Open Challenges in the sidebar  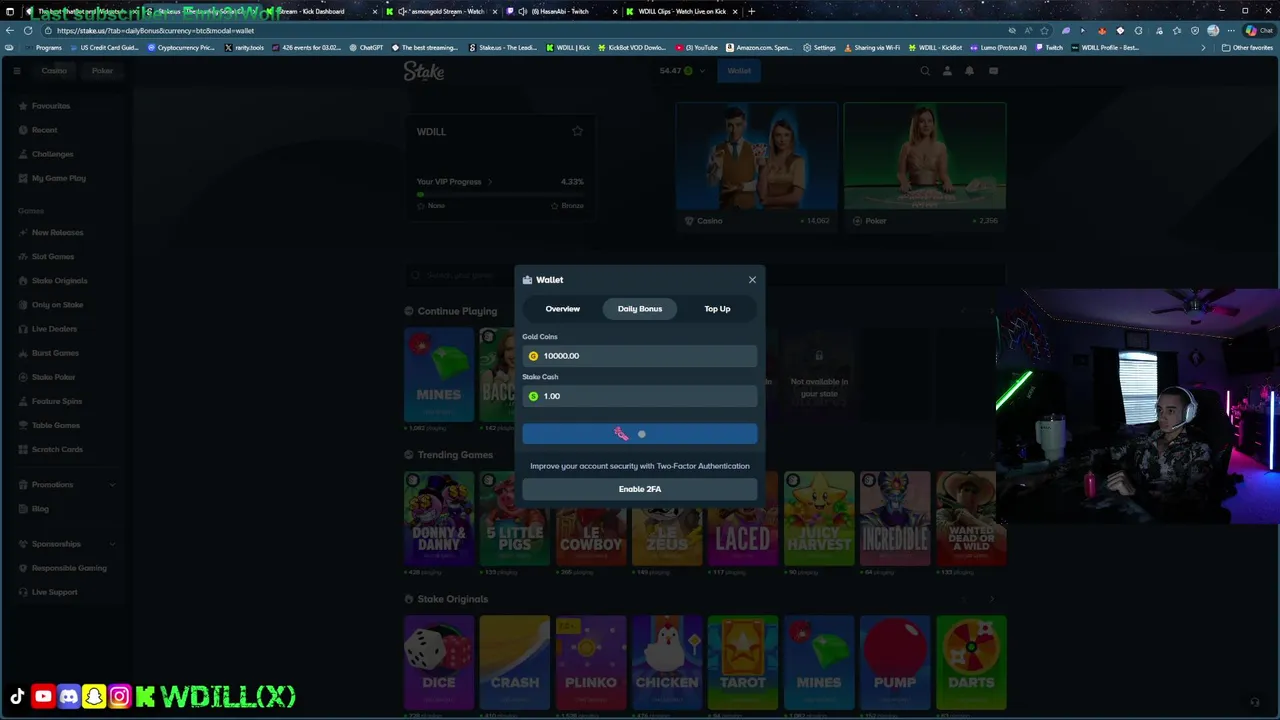(52, 154)
